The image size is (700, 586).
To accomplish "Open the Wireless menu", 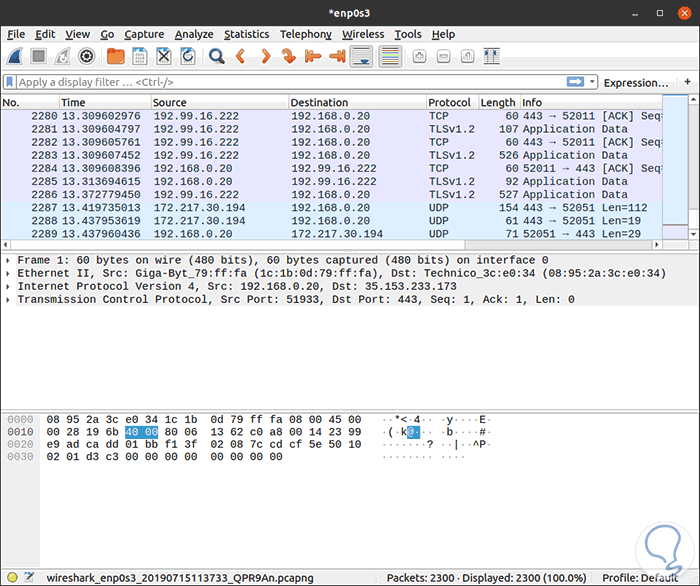I will pyautogui.click(x=363, y=34).
